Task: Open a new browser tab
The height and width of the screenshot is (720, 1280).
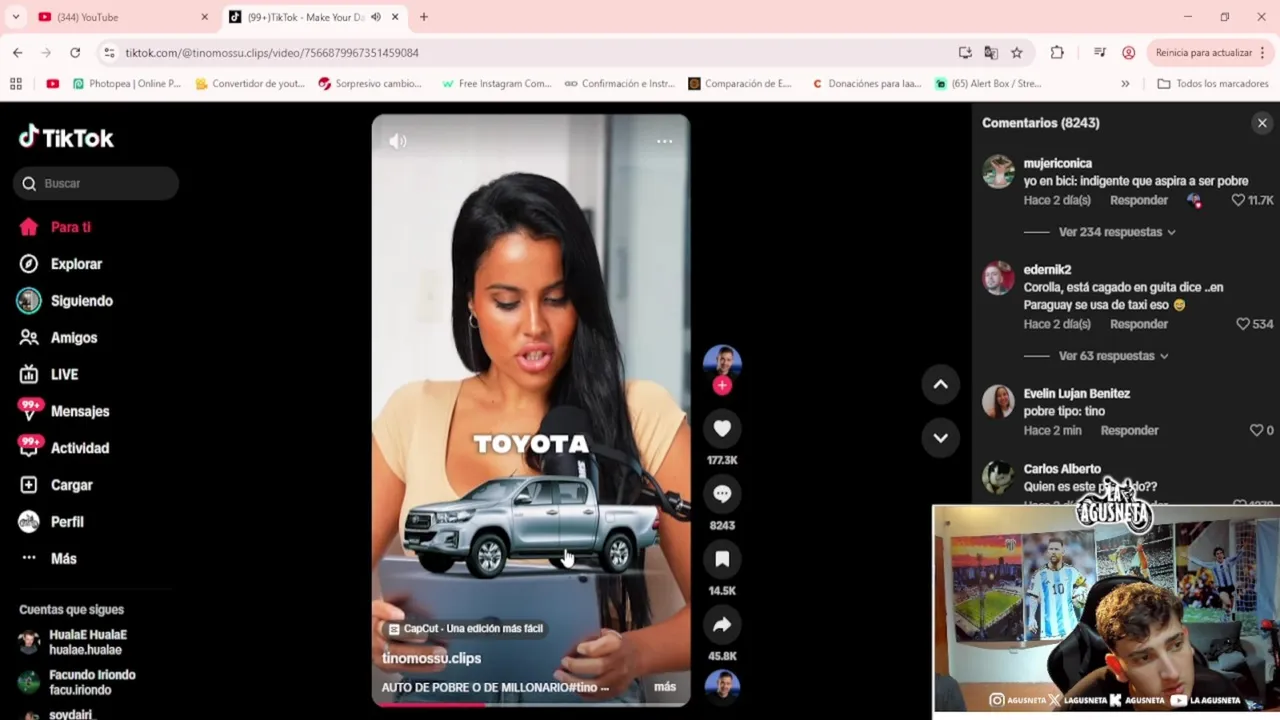Action: pyautogui.click(x=424, y=17)
